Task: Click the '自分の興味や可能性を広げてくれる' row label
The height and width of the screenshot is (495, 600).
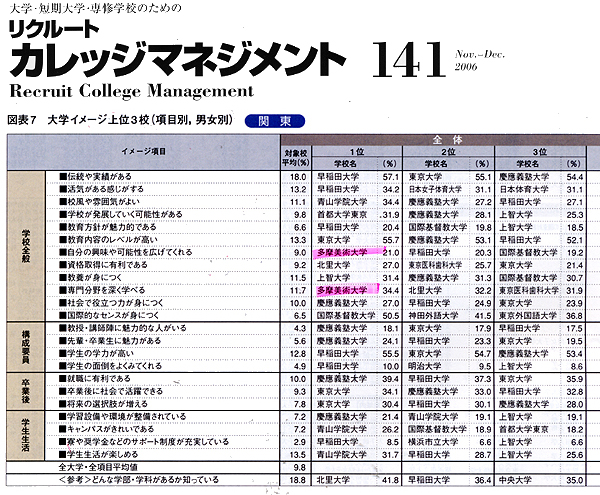Action: [126, 252]
